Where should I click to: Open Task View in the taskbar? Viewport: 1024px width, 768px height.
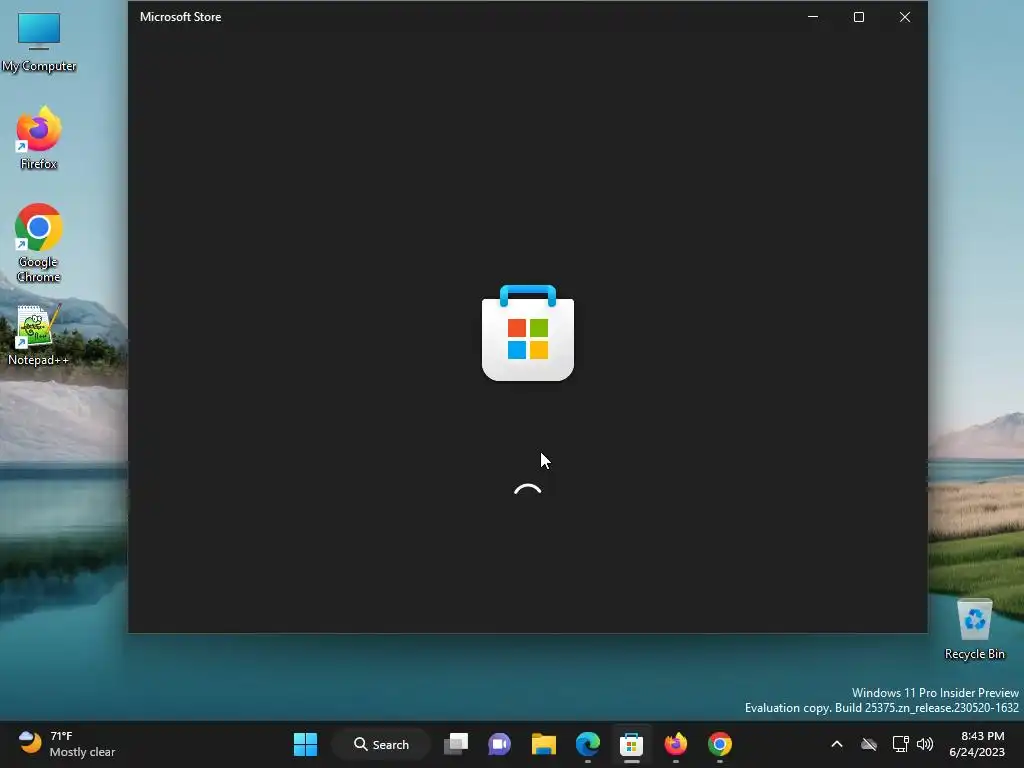[x=456, y=744]
